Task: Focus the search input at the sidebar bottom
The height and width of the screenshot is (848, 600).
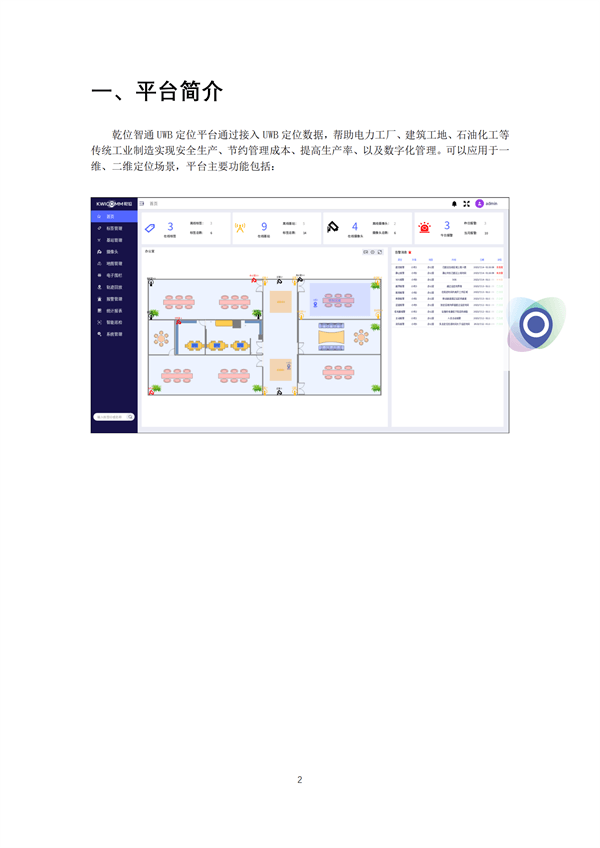Action: tap(114, 417)
